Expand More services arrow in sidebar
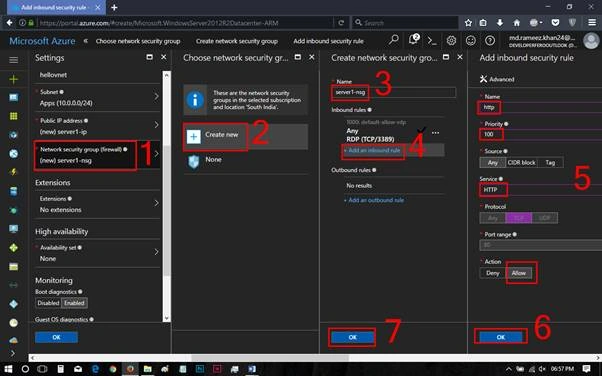 [13, 353]
